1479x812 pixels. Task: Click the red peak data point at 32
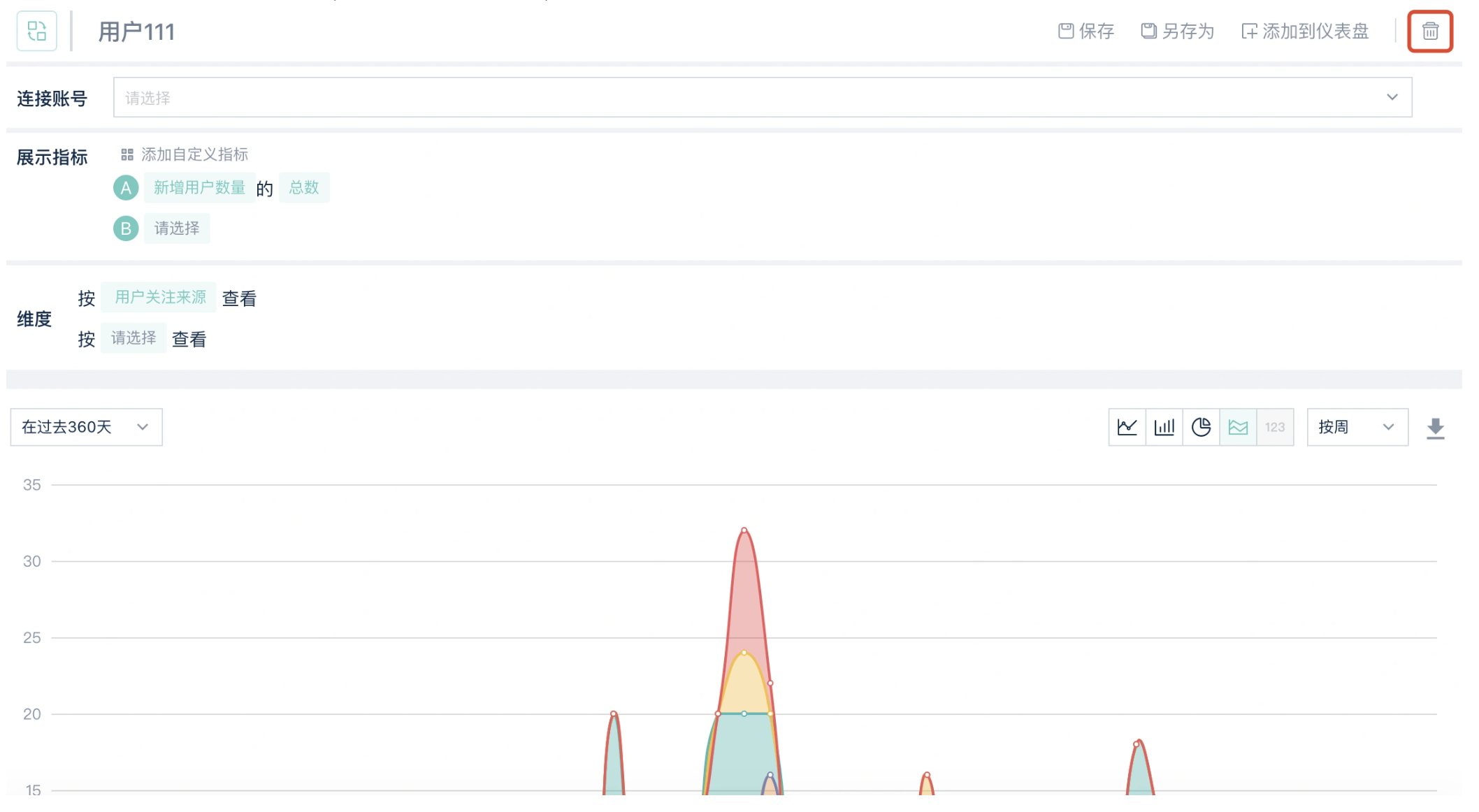tap(744, 530)
